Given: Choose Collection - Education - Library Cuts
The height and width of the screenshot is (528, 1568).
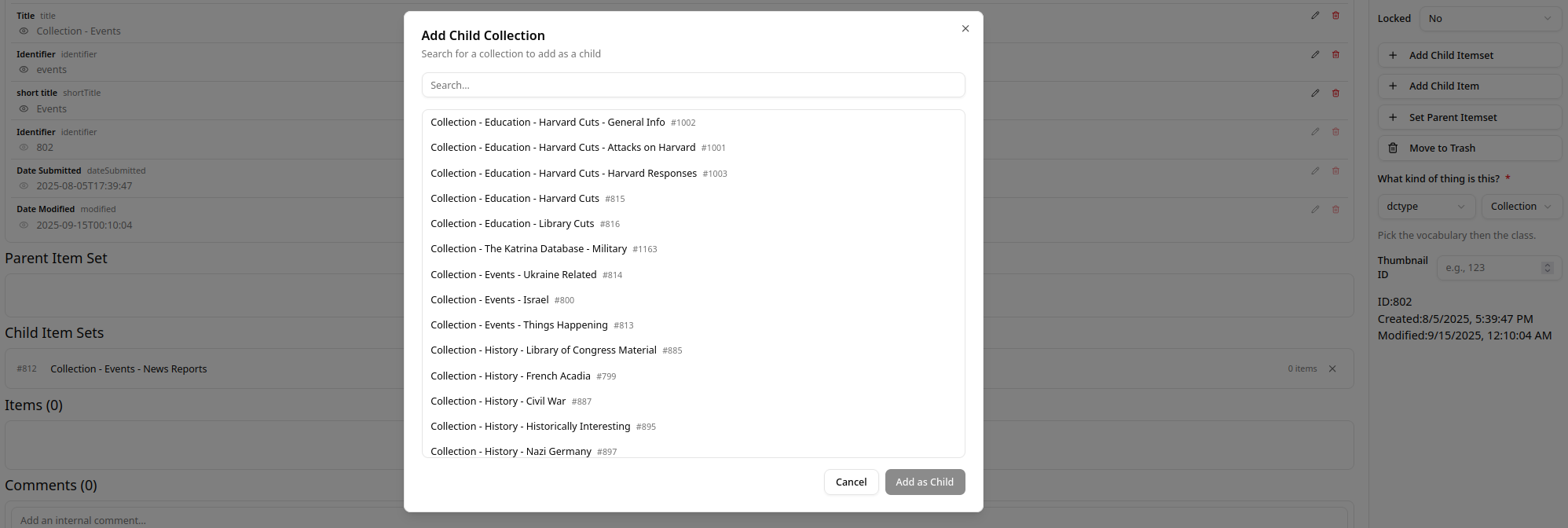Looking at the screenshot, I should (693, 224).
